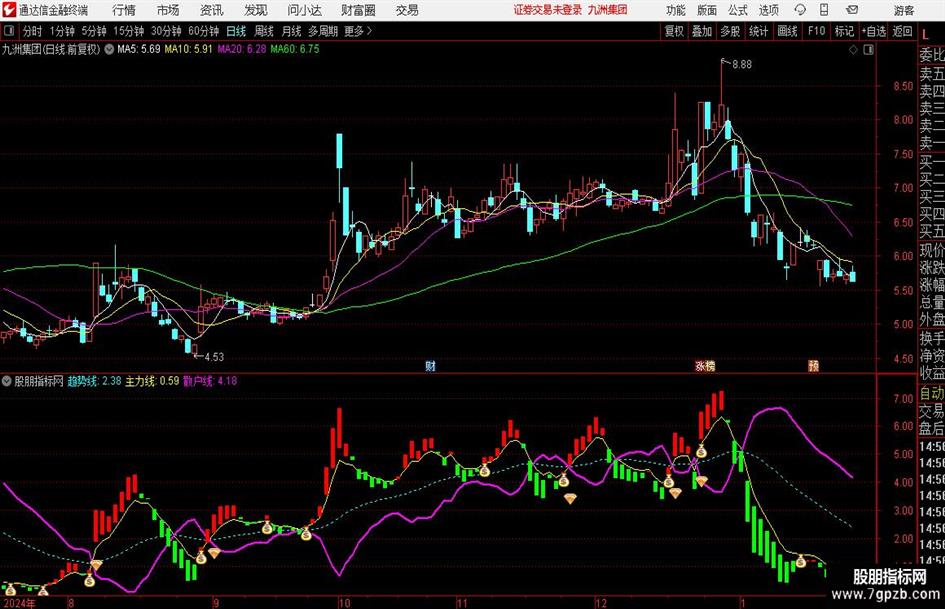Screen dimensions: 945x609
Task: Open the 公式 menu
Action: click(x=738, y=10)
